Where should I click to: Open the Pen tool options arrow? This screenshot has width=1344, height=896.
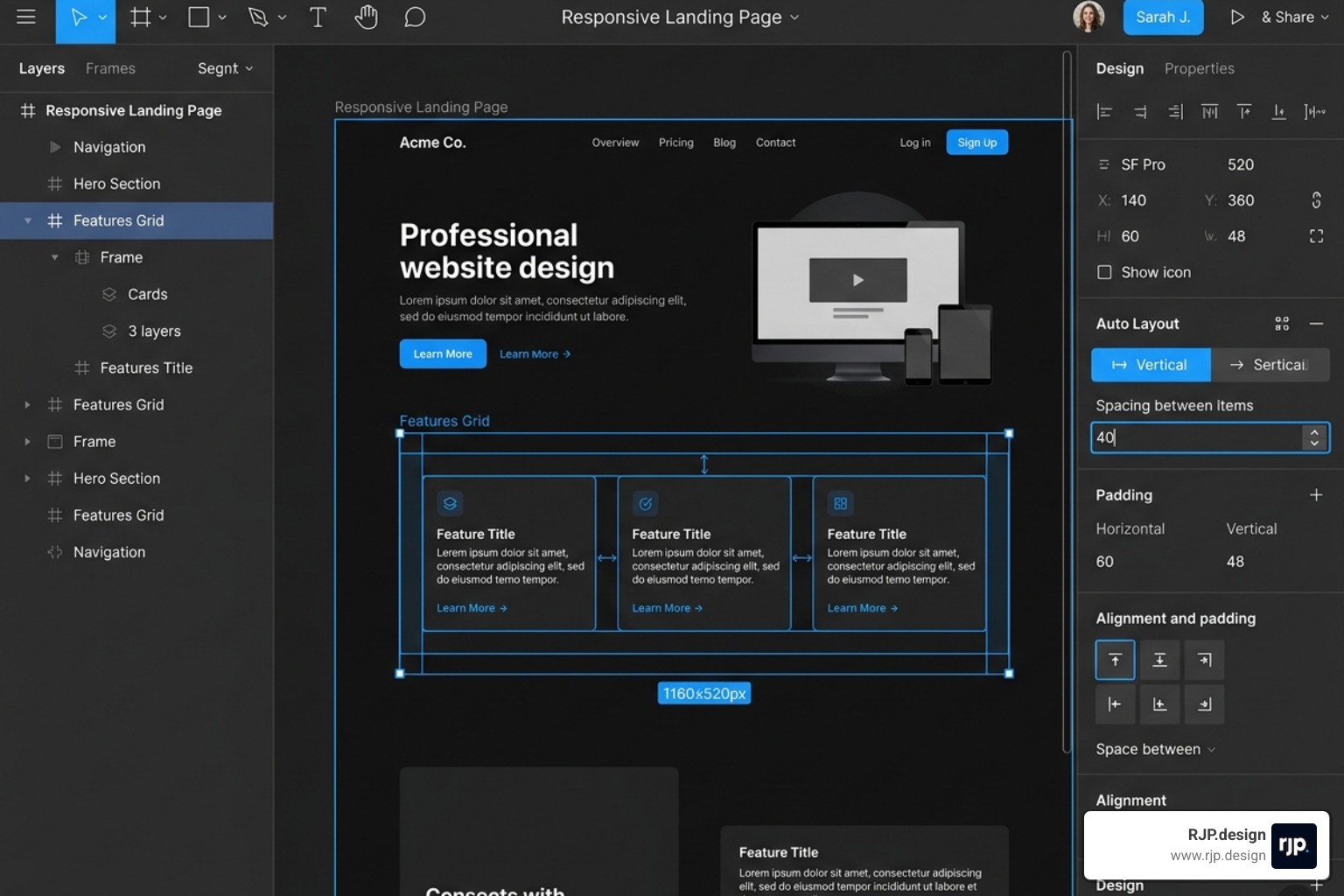282,17
